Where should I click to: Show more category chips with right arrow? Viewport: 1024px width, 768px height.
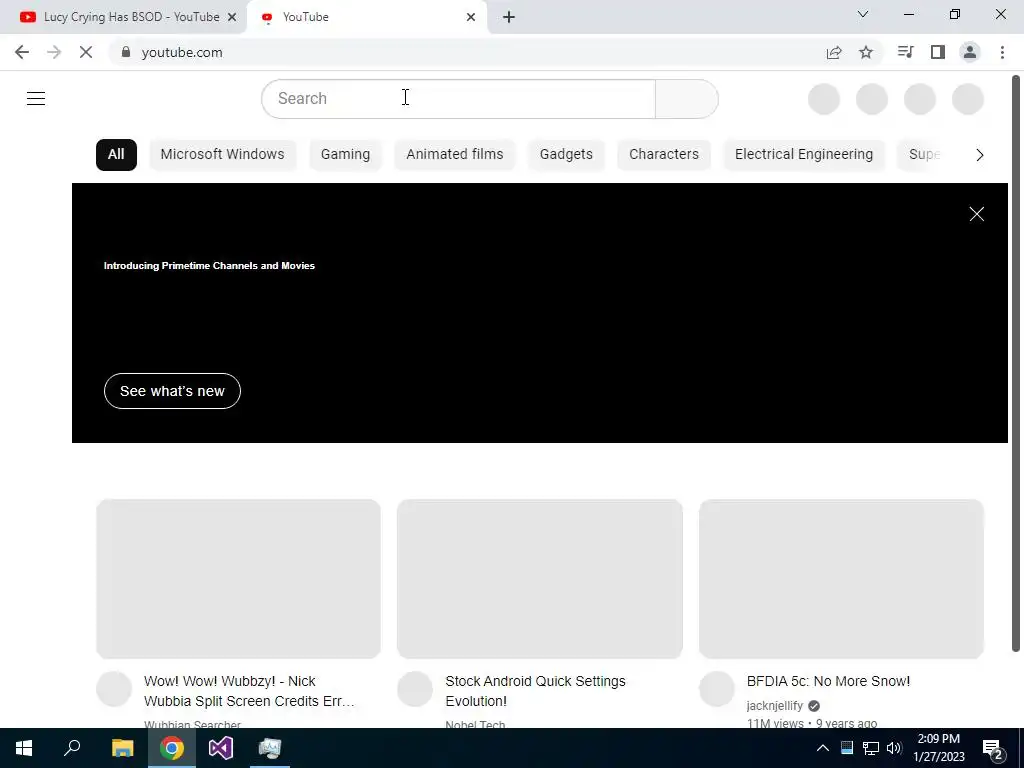pyautogui.click(x=980, y=155)
